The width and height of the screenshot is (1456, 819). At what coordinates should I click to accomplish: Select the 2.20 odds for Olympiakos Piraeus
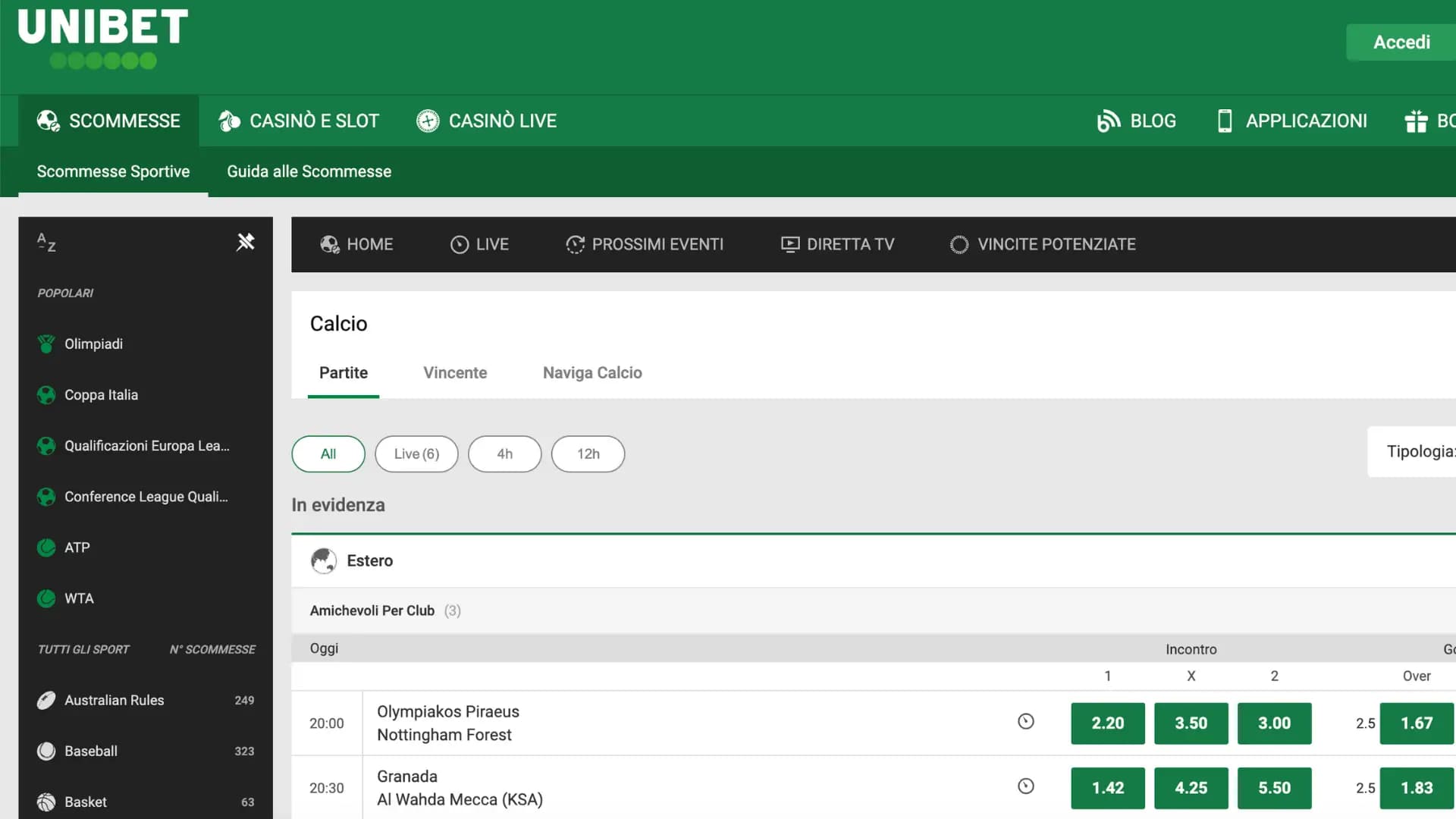[x=1108, y=723]
